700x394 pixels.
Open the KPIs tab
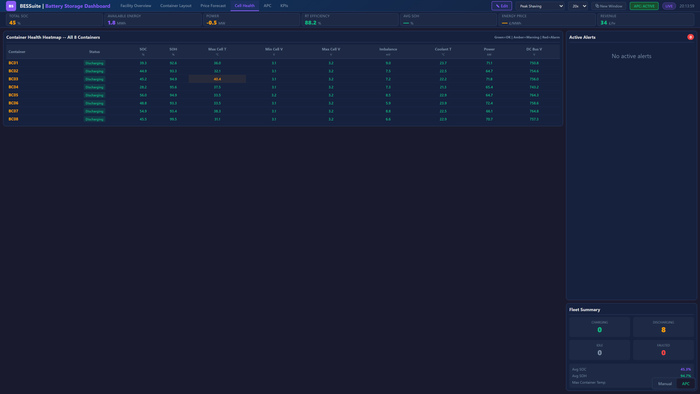[284, 6]
